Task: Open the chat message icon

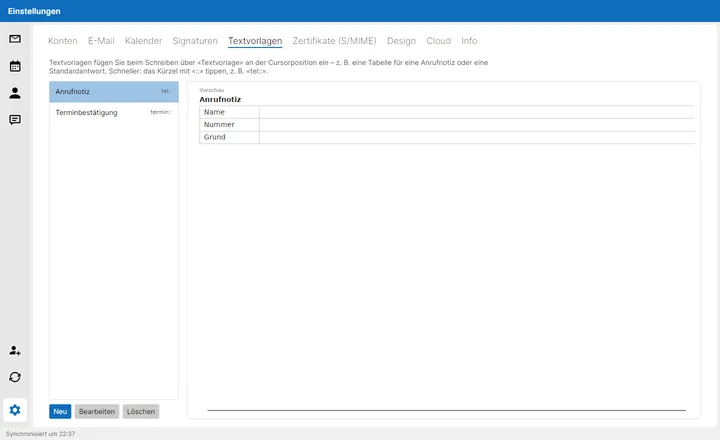Action: click(15, 120)
